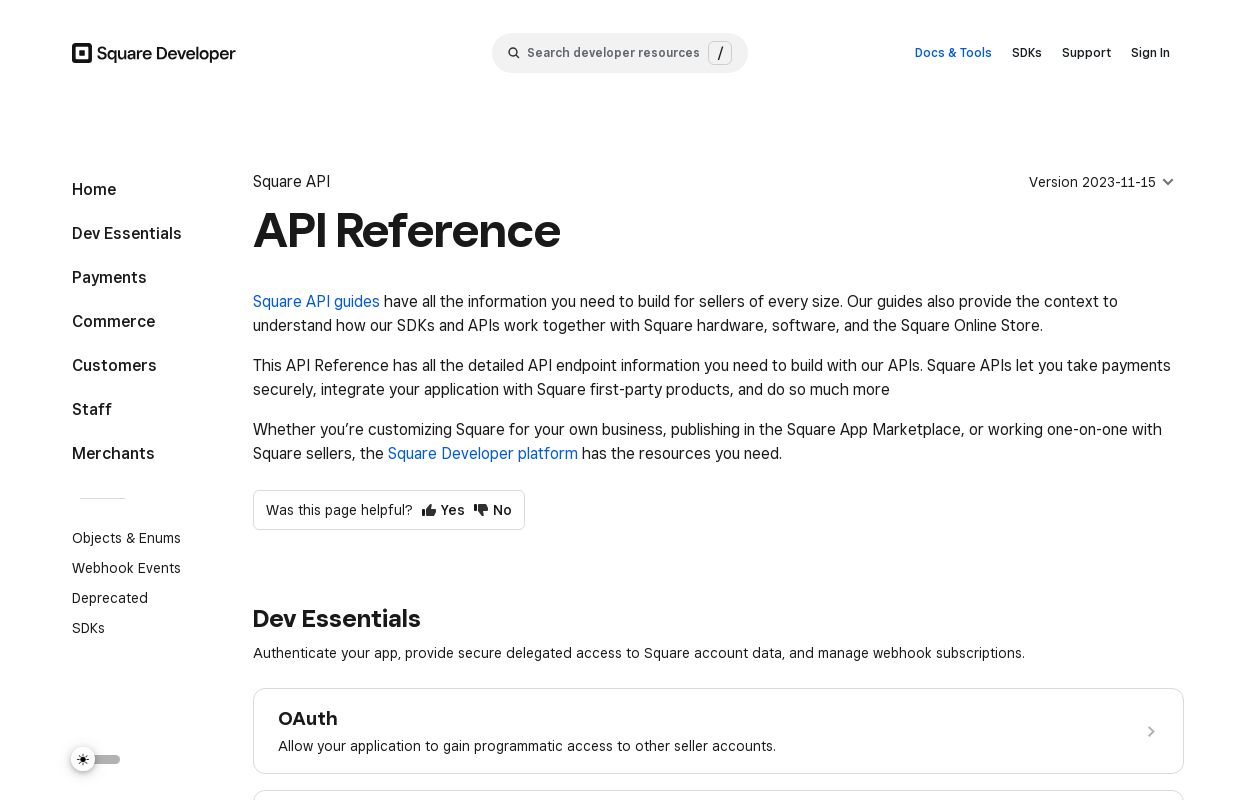Screen dimensions: 1240x800
Task: Open the Version 2023-11-15 dropdown
Action: click(x=1101, y=182)
